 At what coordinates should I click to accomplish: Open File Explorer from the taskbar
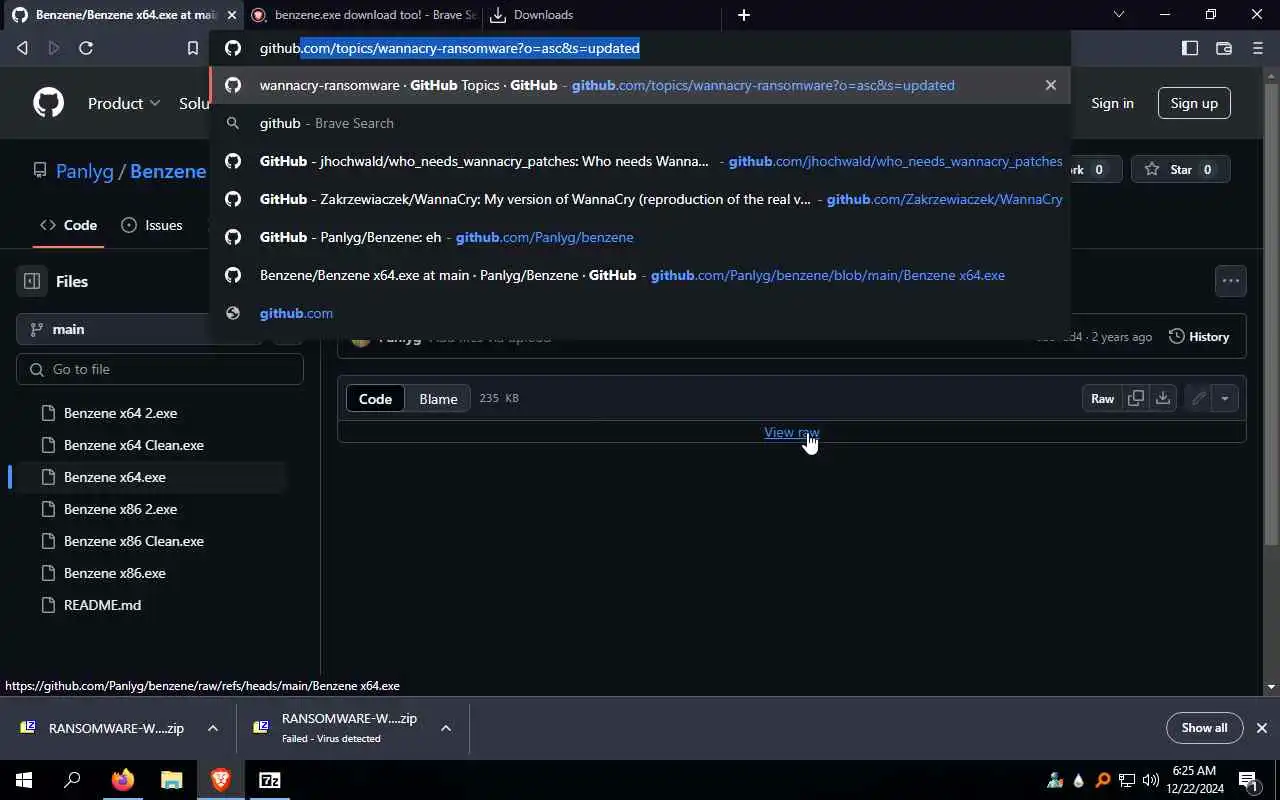172,780
